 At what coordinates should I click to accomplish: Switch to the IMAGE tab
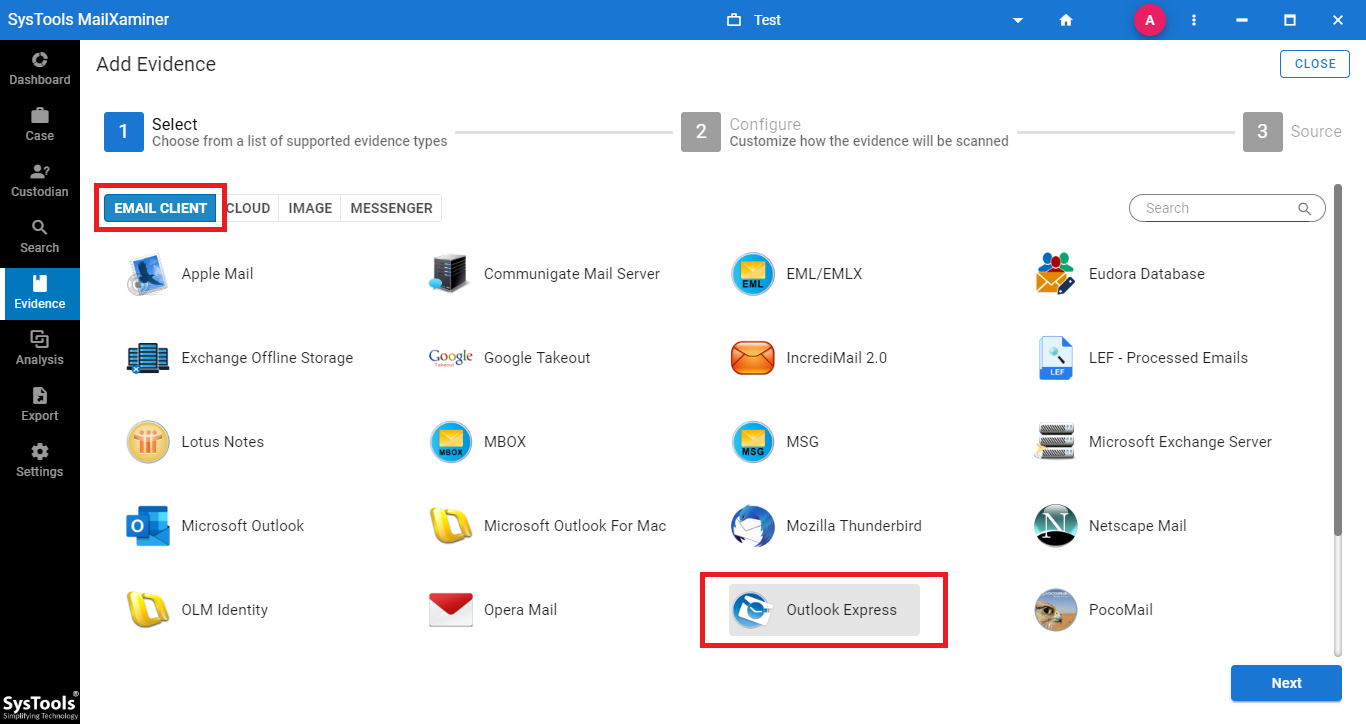310,208
